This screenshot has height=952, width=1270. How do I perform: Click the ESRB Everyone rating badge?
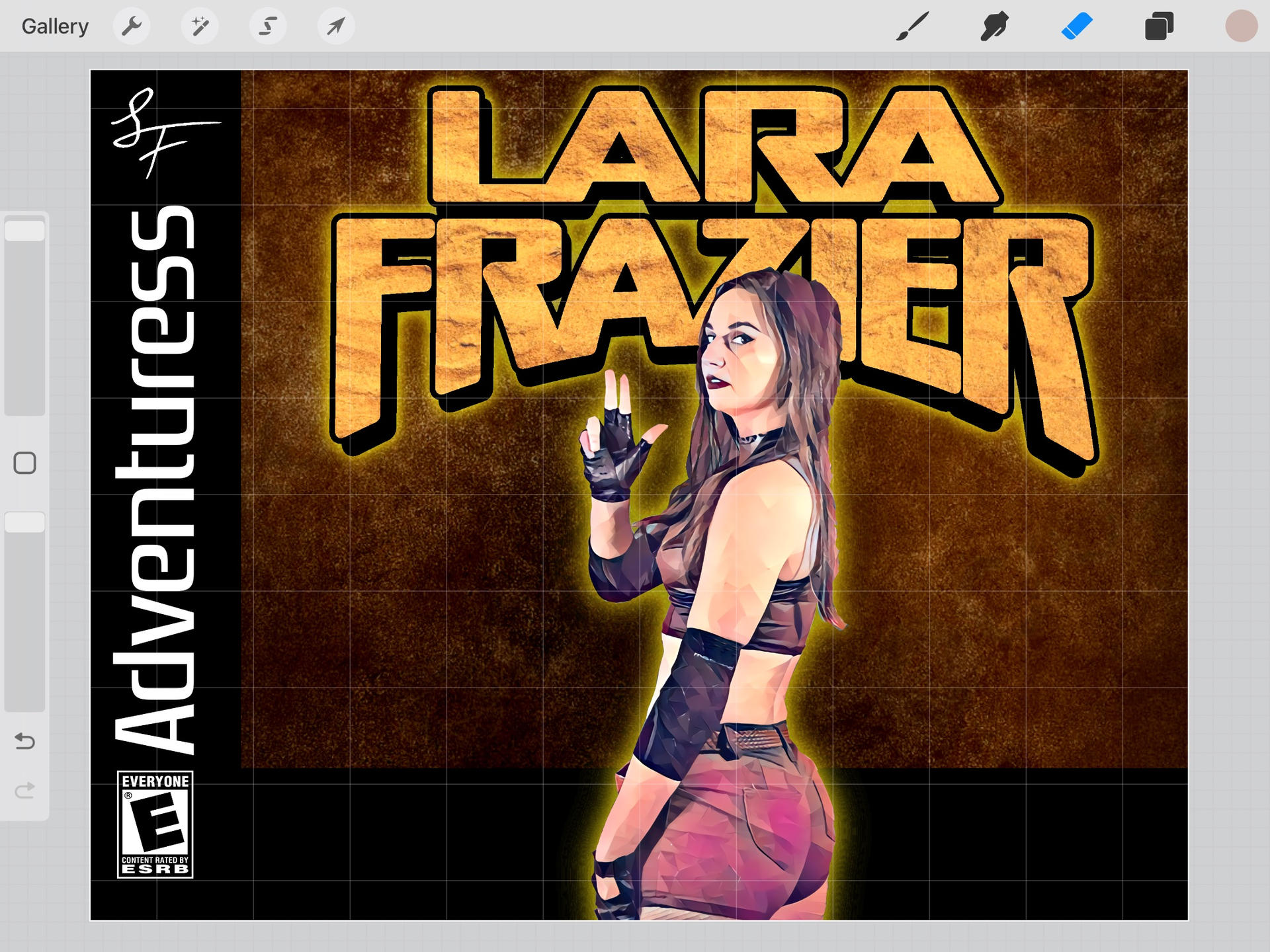(x=155, y=824)
